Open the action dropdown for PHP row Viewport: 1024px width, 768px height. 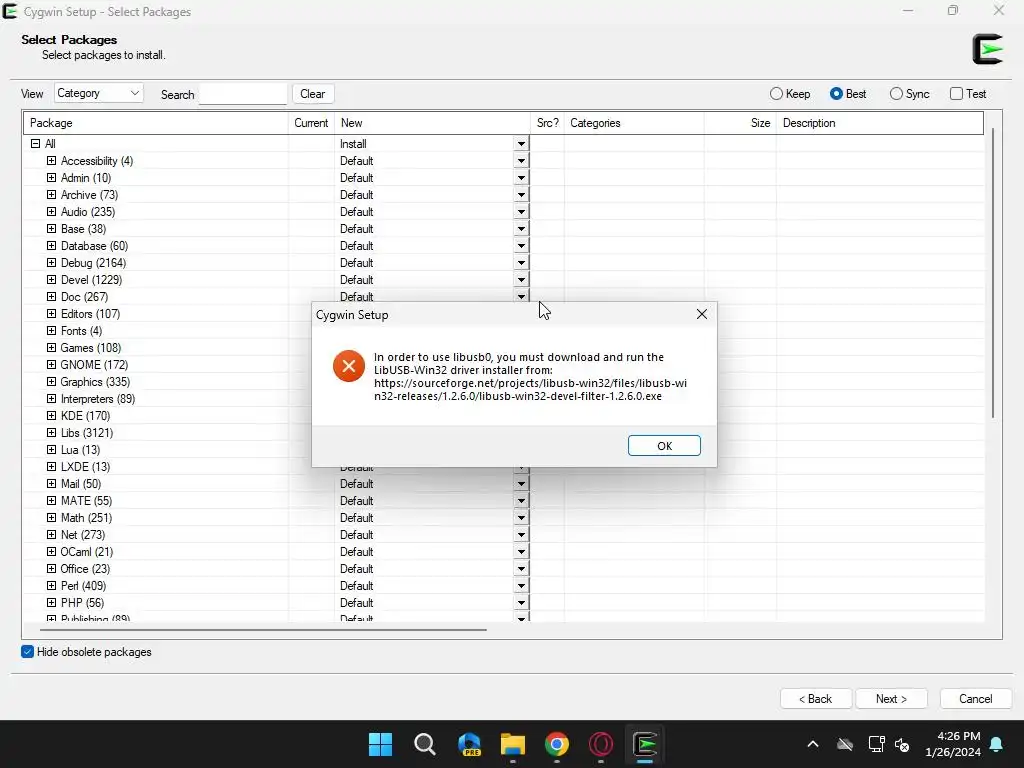tap(521, 603)
